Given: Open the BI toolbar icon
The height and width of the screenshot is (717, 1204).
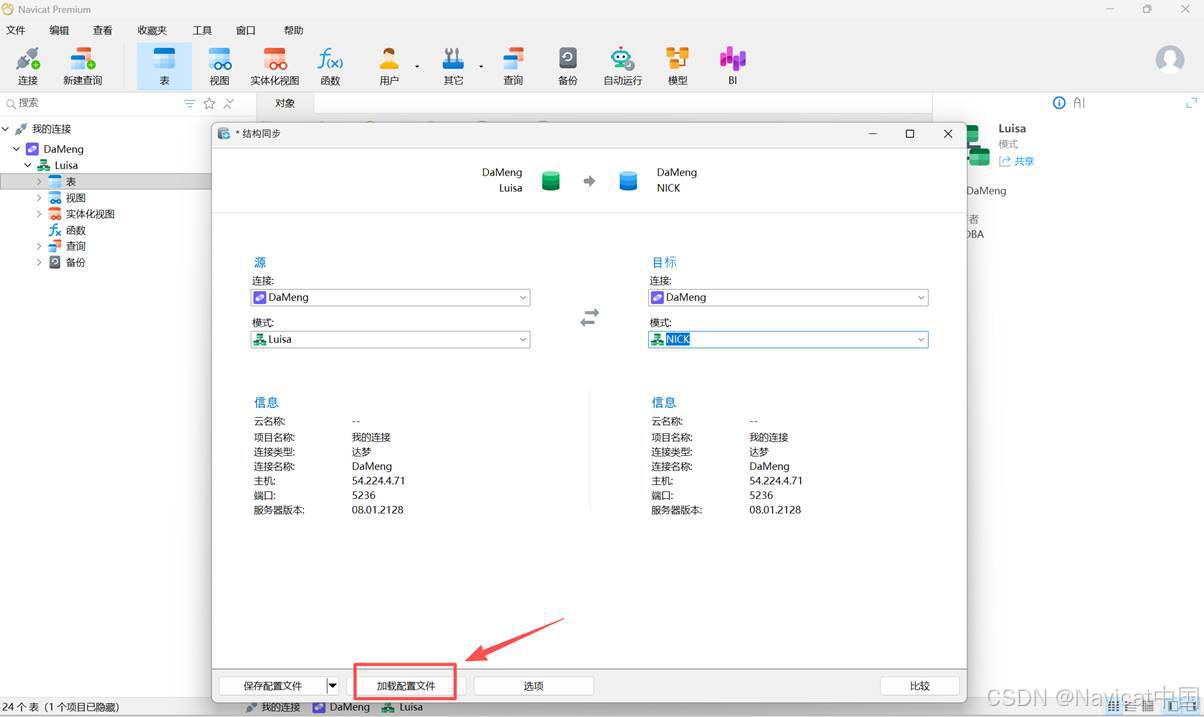Looking at the screenshot, I should tap(732, 66).
